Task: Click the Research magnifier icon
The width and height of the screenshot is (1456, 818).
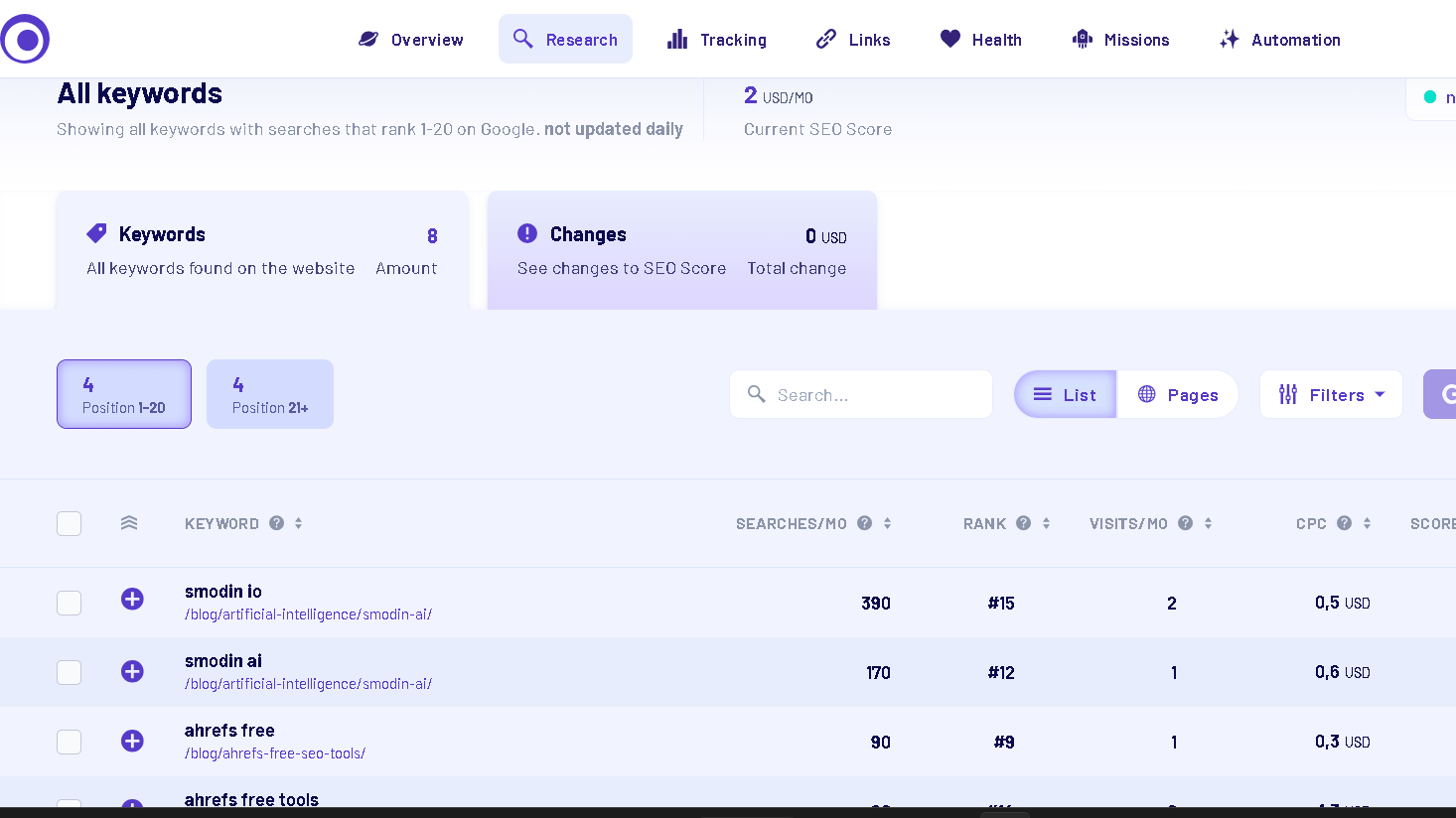Action: [x=522, y=39]
